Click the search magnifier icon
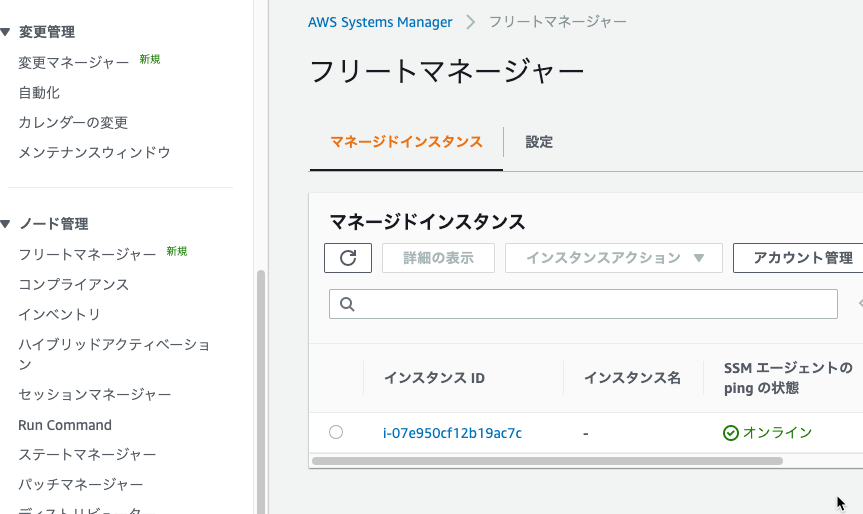 pos(347,304)
